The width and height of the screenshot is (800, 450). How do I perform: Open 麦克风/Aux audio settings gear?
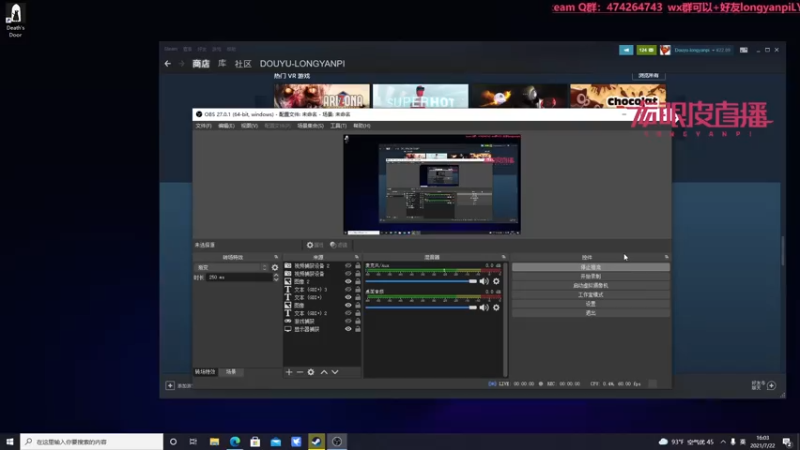point(496,281)
